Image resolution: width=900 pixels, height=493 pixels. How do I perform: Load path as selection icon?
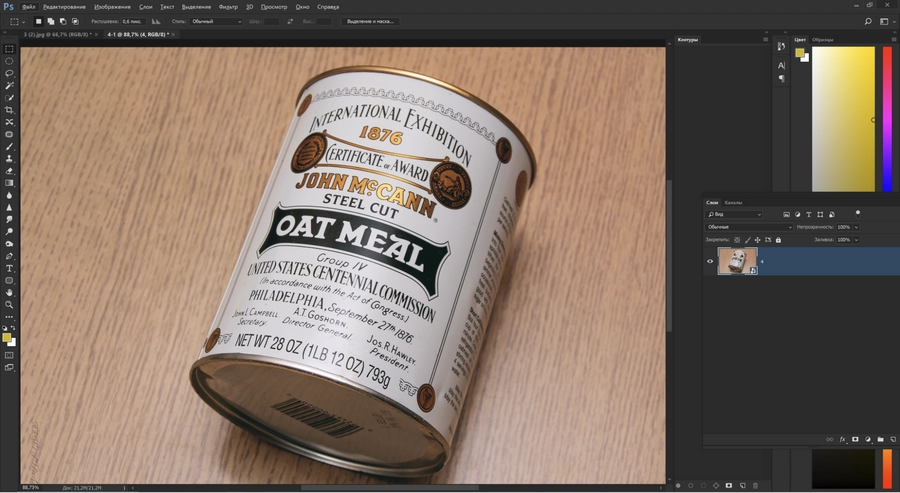(703, 486)
